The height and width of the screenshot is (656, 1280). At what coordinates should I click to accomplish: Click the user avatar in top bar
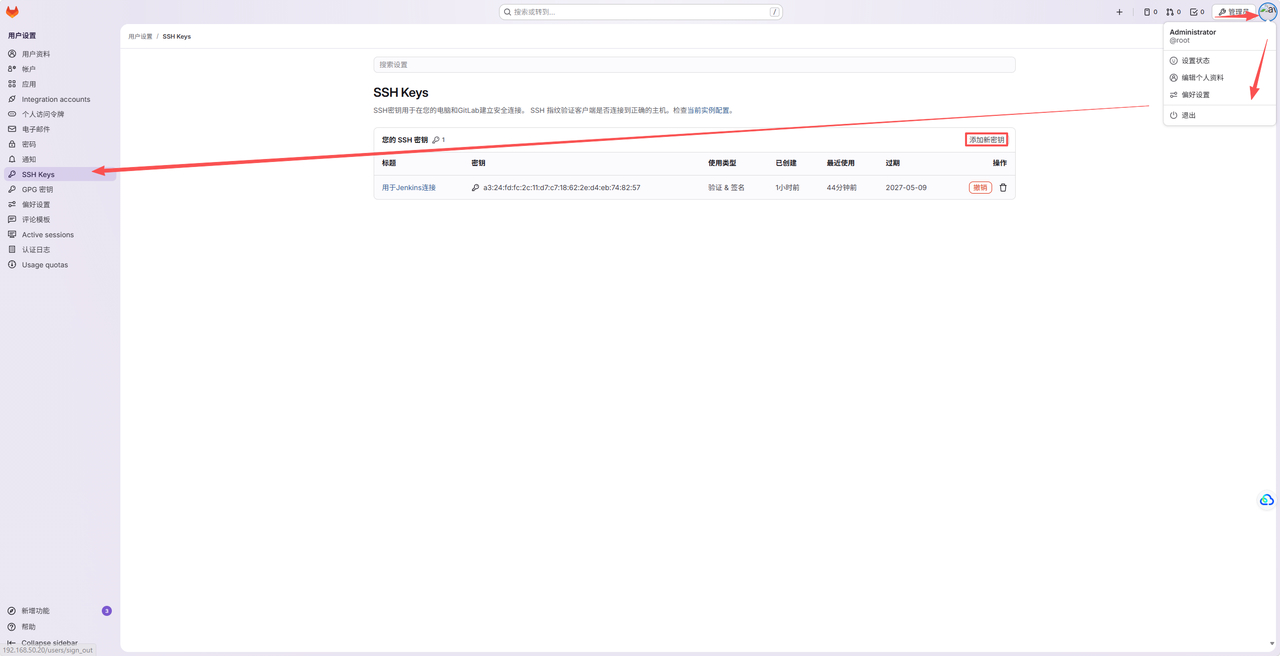(x=1267, y=12)
